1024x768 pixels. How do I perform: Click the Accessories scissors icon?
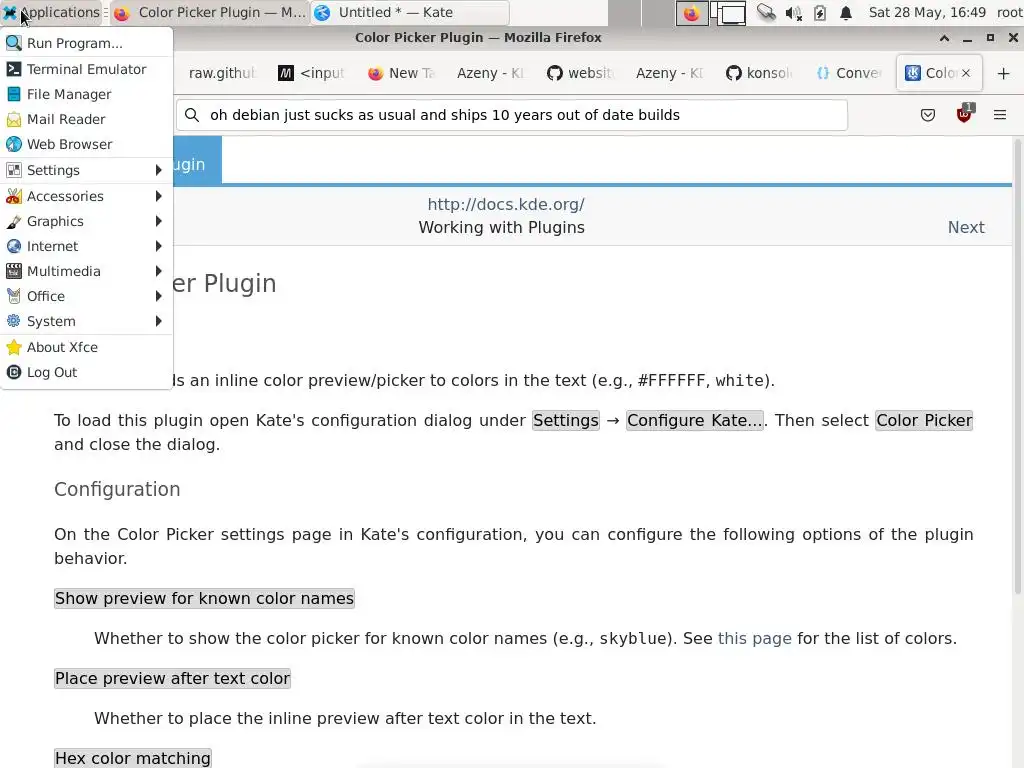[14, 196]
